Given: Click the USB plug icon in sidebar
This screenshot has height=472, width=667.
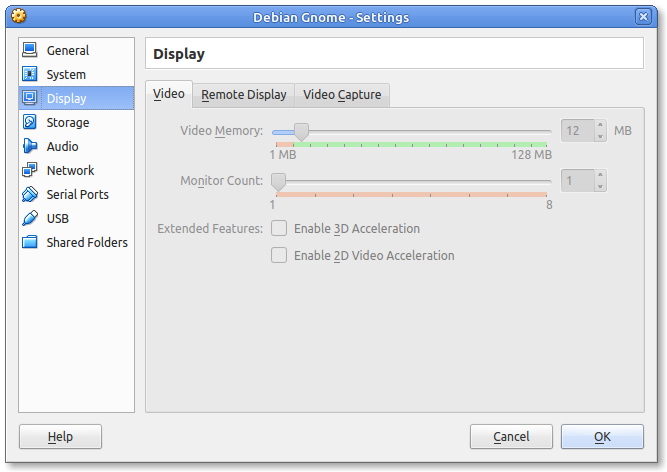Looking at the screenshot, I should point(30,218).
